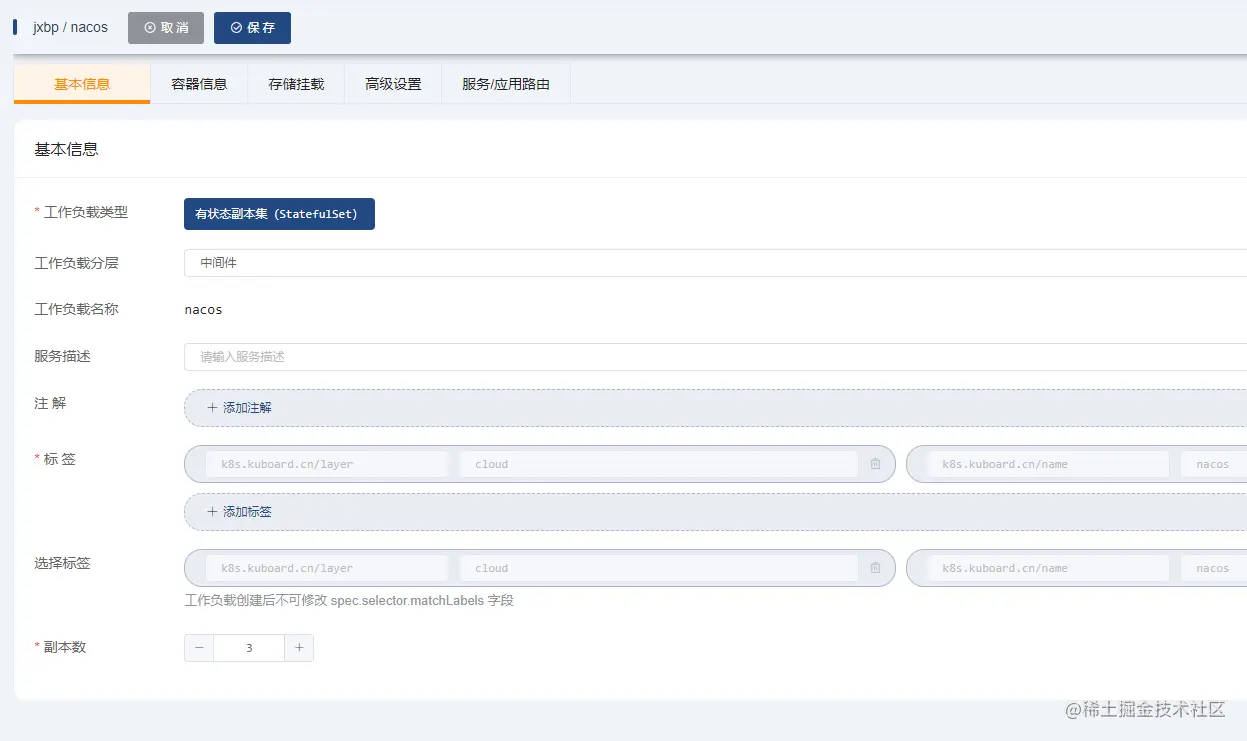1247x741 pixels.
Task: Click trash icon in the 选择标签 layer row
Action: tap(875, 568)
